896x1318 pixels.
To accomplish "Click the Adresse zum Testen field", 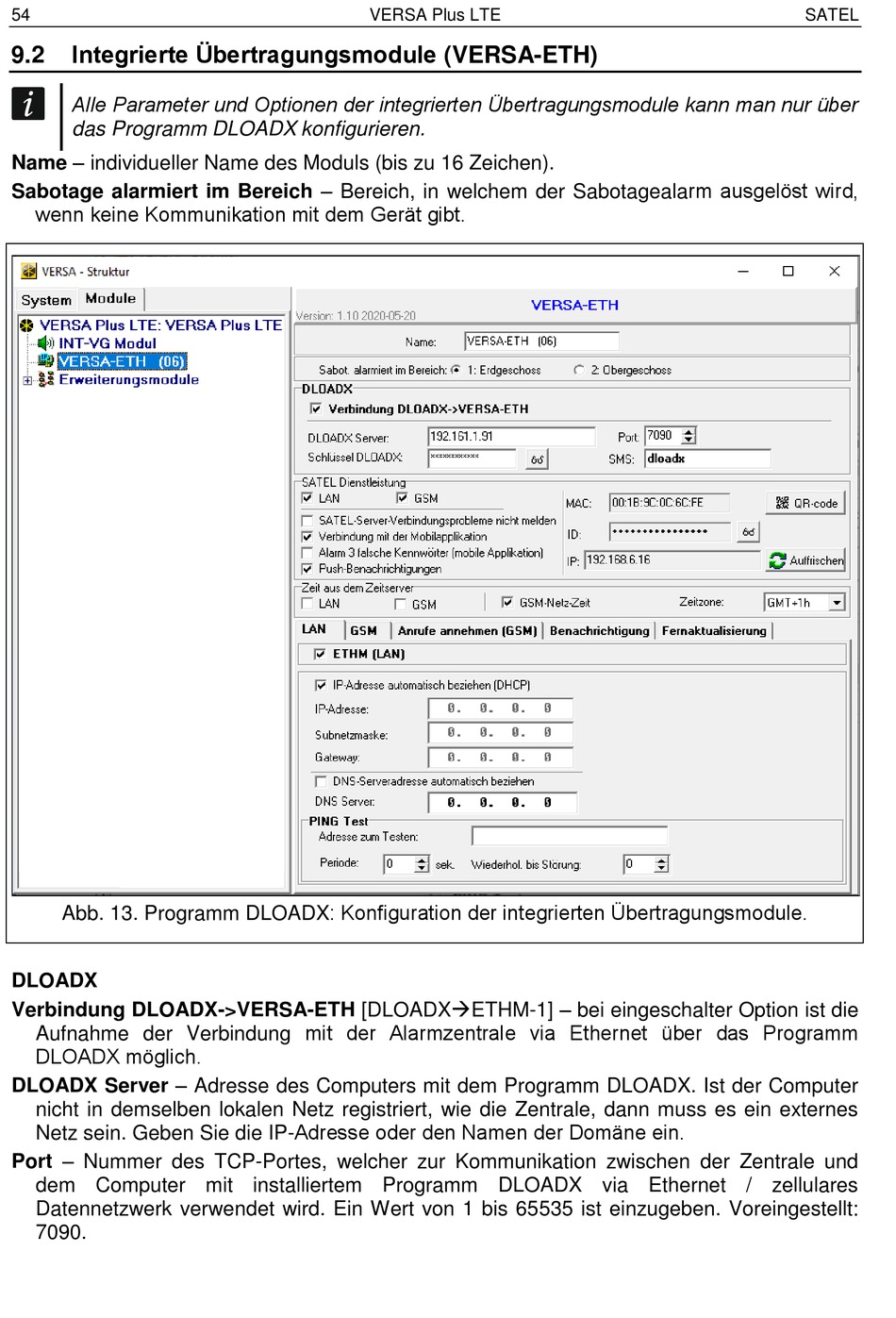I will pyautogui.click(x=569, y=837).
